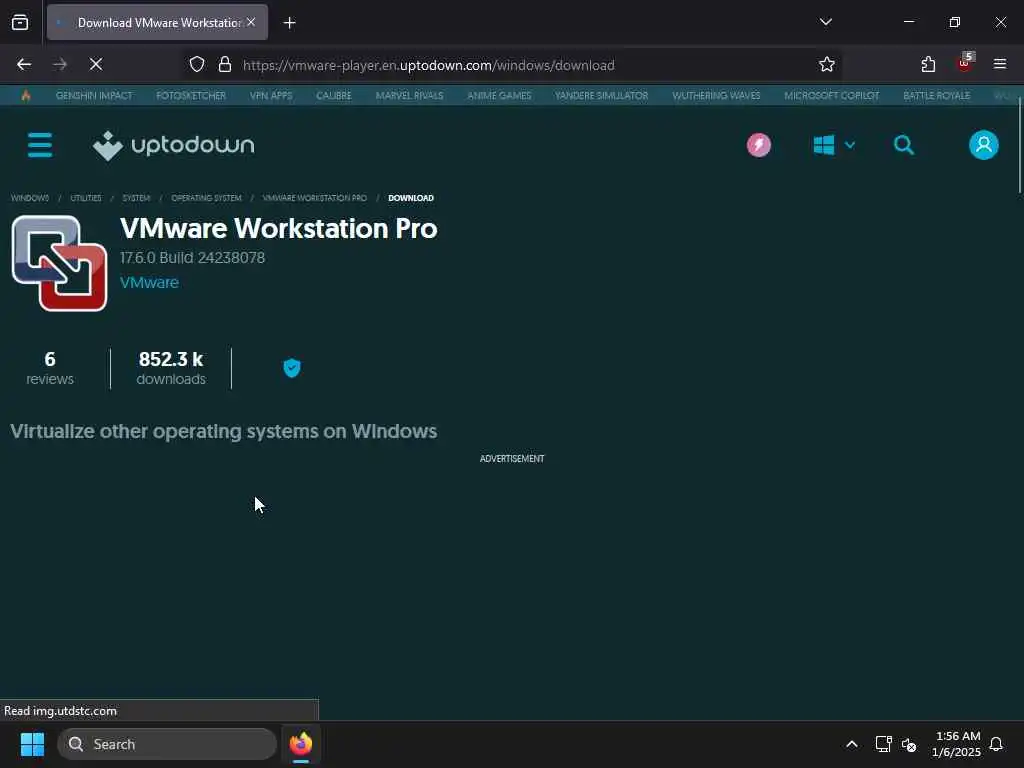1024x768 pixels.
Task: Expand the platform selector chevron
Action: coord(850,145)
